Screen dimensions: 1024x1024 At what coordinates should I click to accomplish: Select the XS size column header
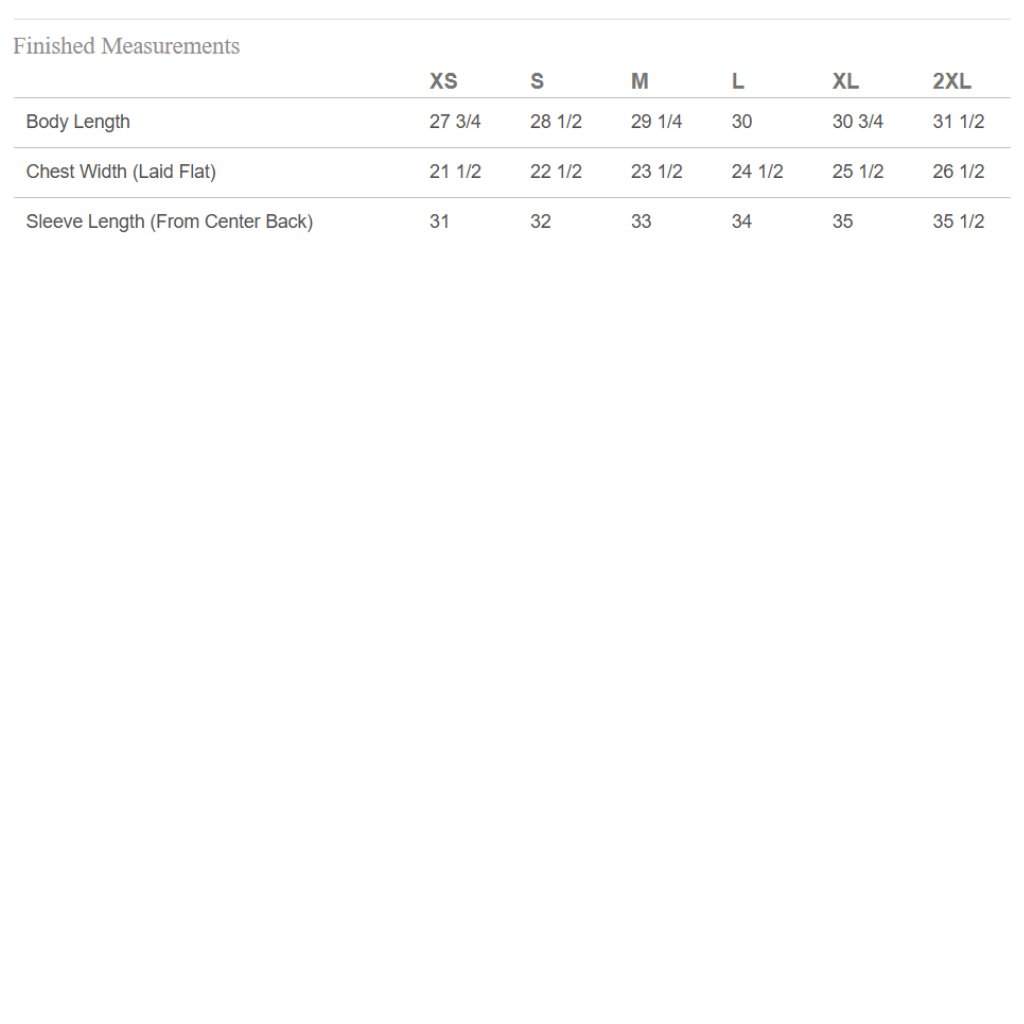coord(443,81)
